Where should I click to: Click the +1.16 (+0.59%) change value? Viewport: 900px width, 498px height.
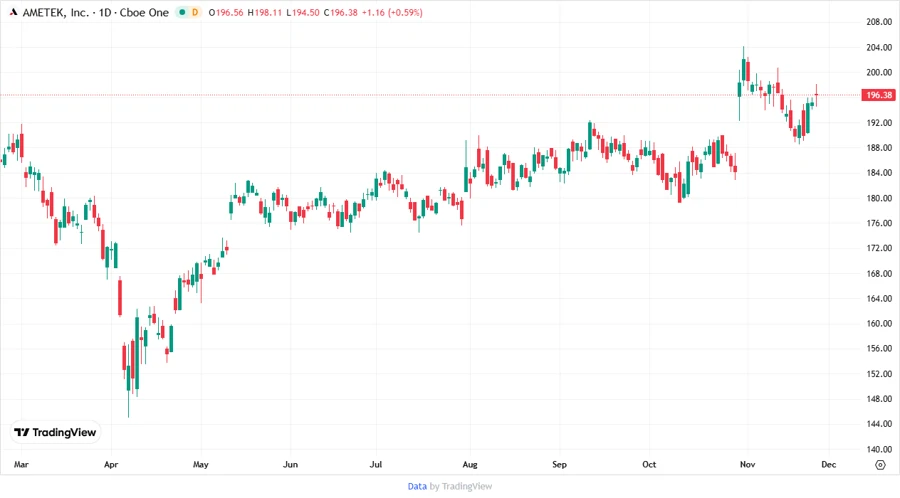coord(392,13)
